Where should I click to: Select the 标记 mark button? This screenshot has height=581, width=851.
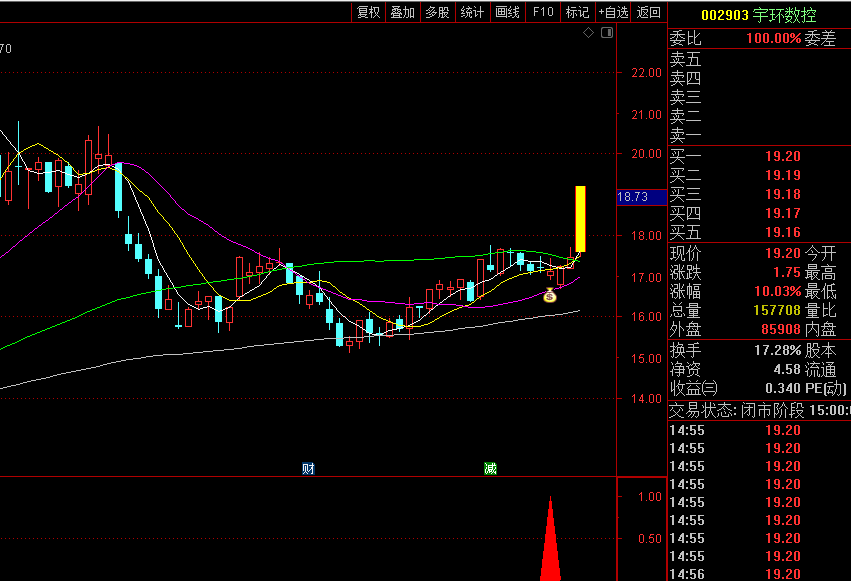577,12
